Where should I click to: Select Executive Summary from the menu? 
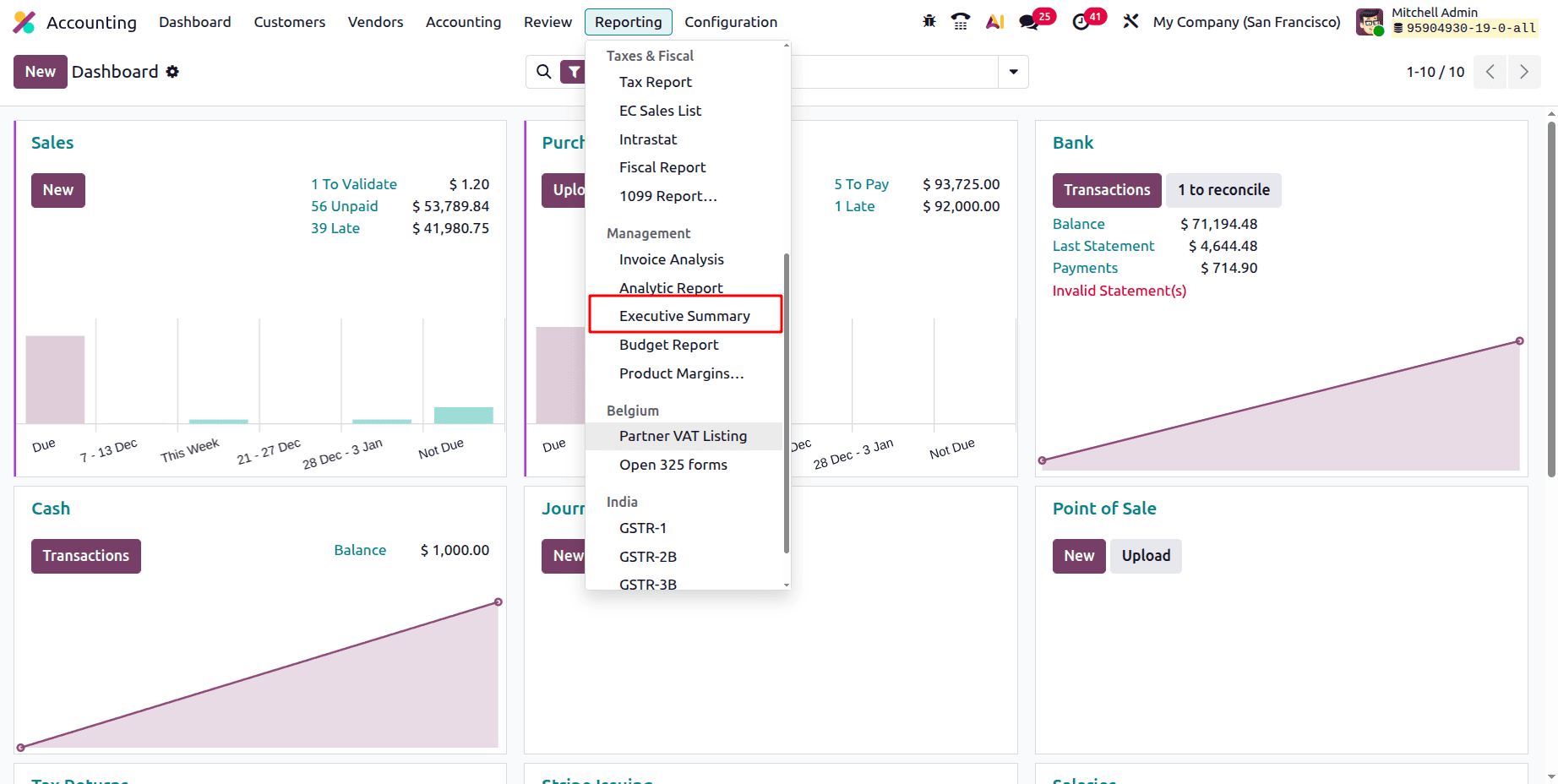pos(684,315)
